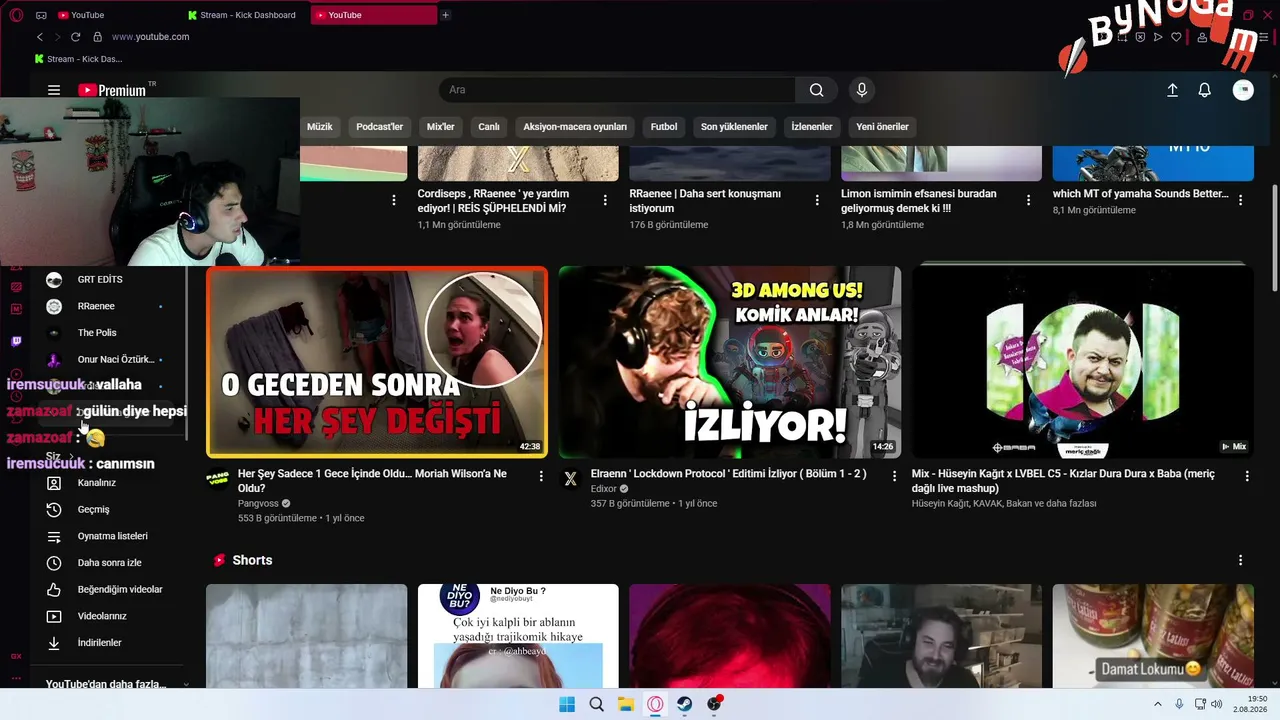Open Videolarınız in sidebar
The image size is (1280, 720).
coord(54,616)
